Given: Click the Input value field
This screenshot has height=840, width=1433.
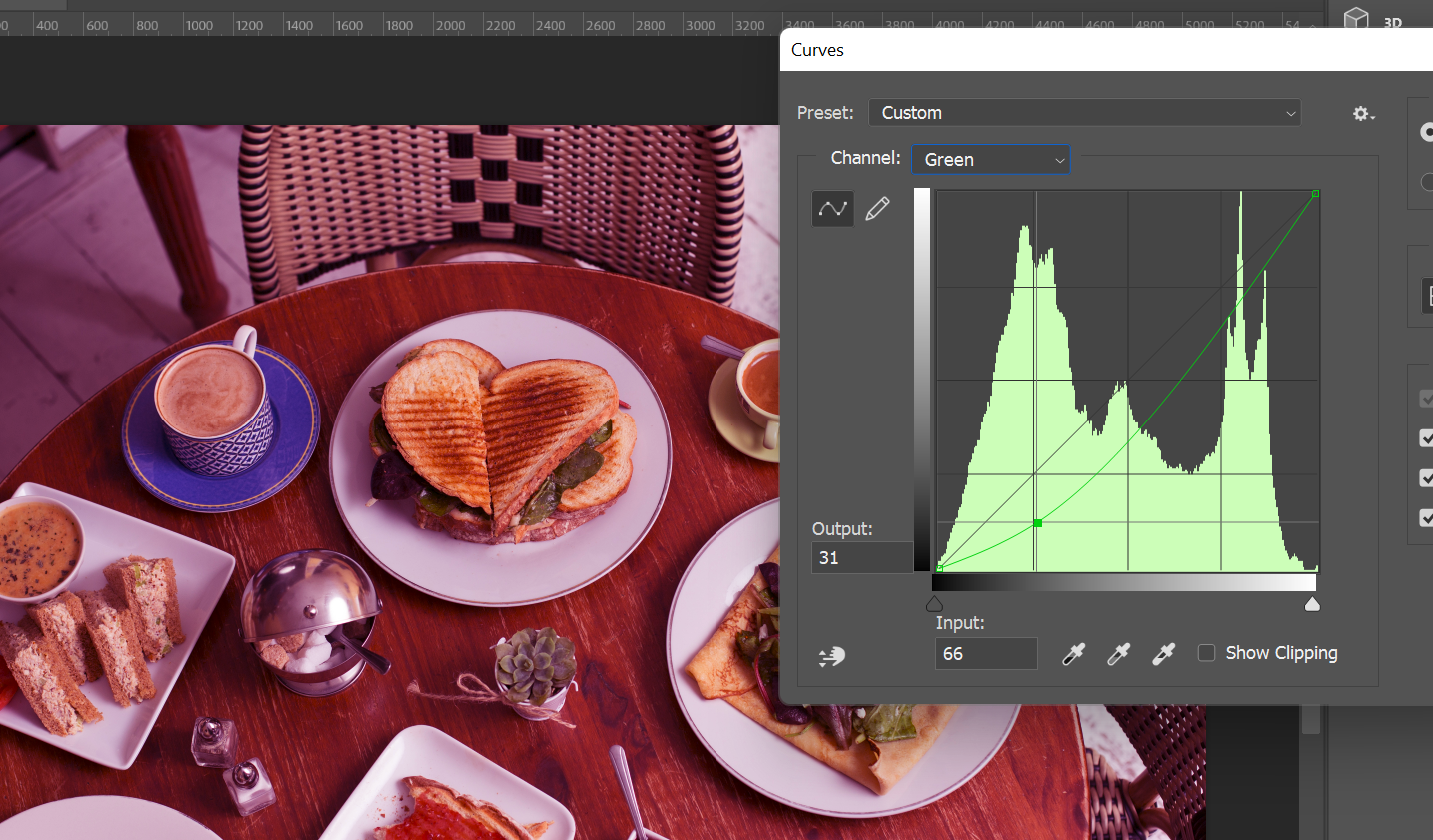Looking at the screenshot, I should [x=985, y=654].
